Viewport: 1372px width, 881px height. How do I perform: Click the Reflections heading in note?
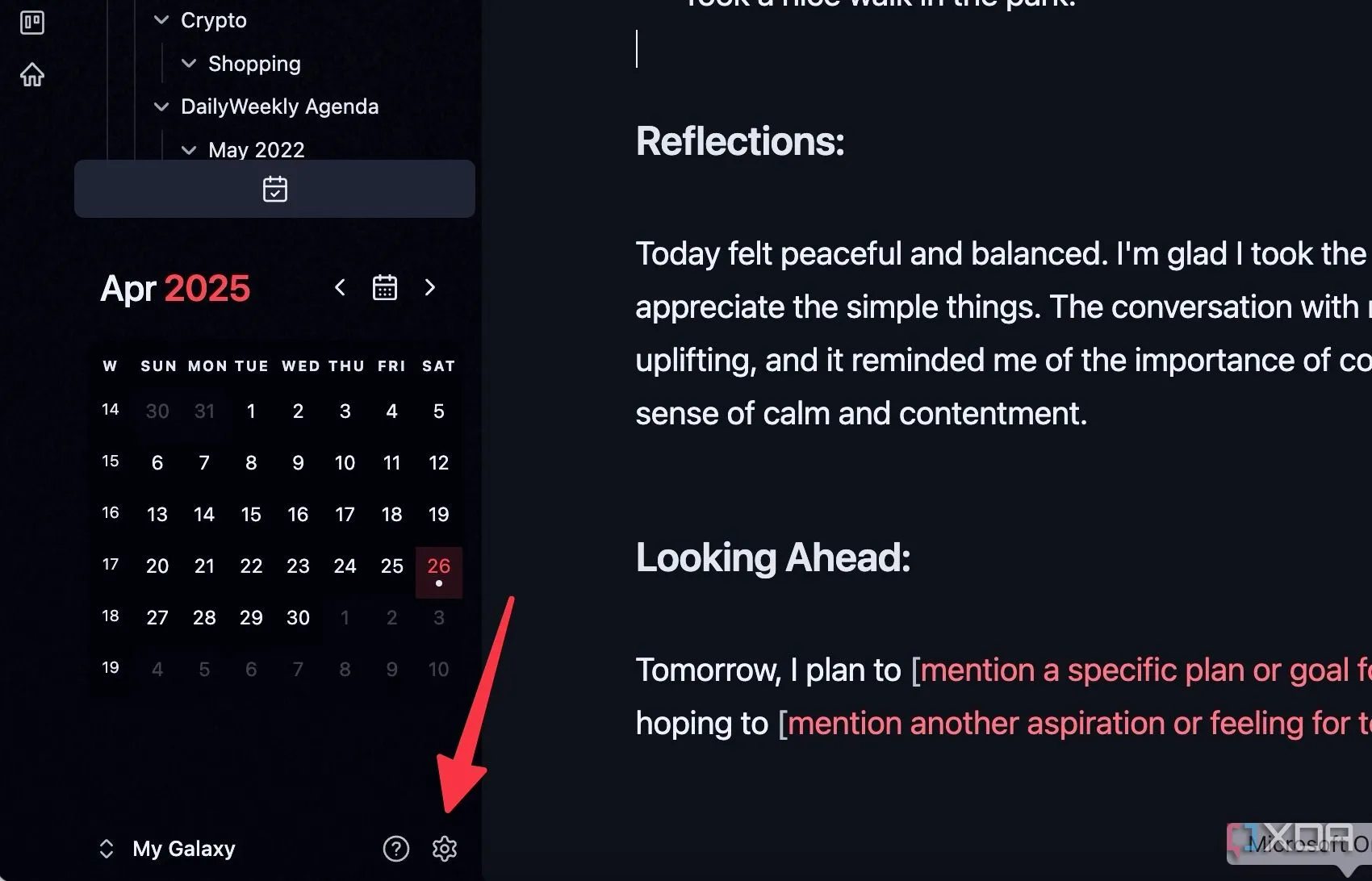coord(740,142)
